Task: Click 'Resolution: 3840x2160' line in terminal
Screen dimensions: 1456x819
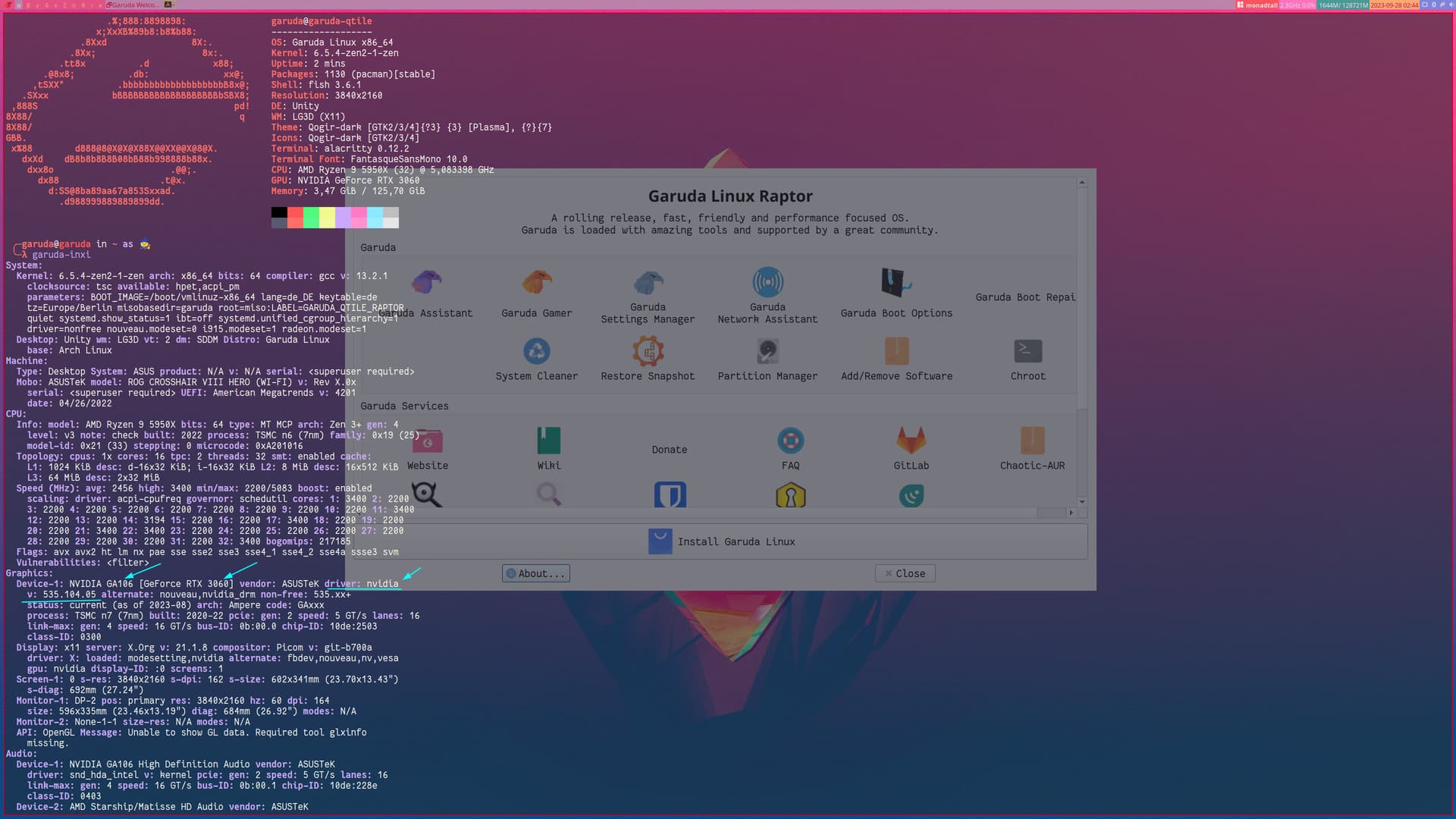Action: [x=327, y=96]
